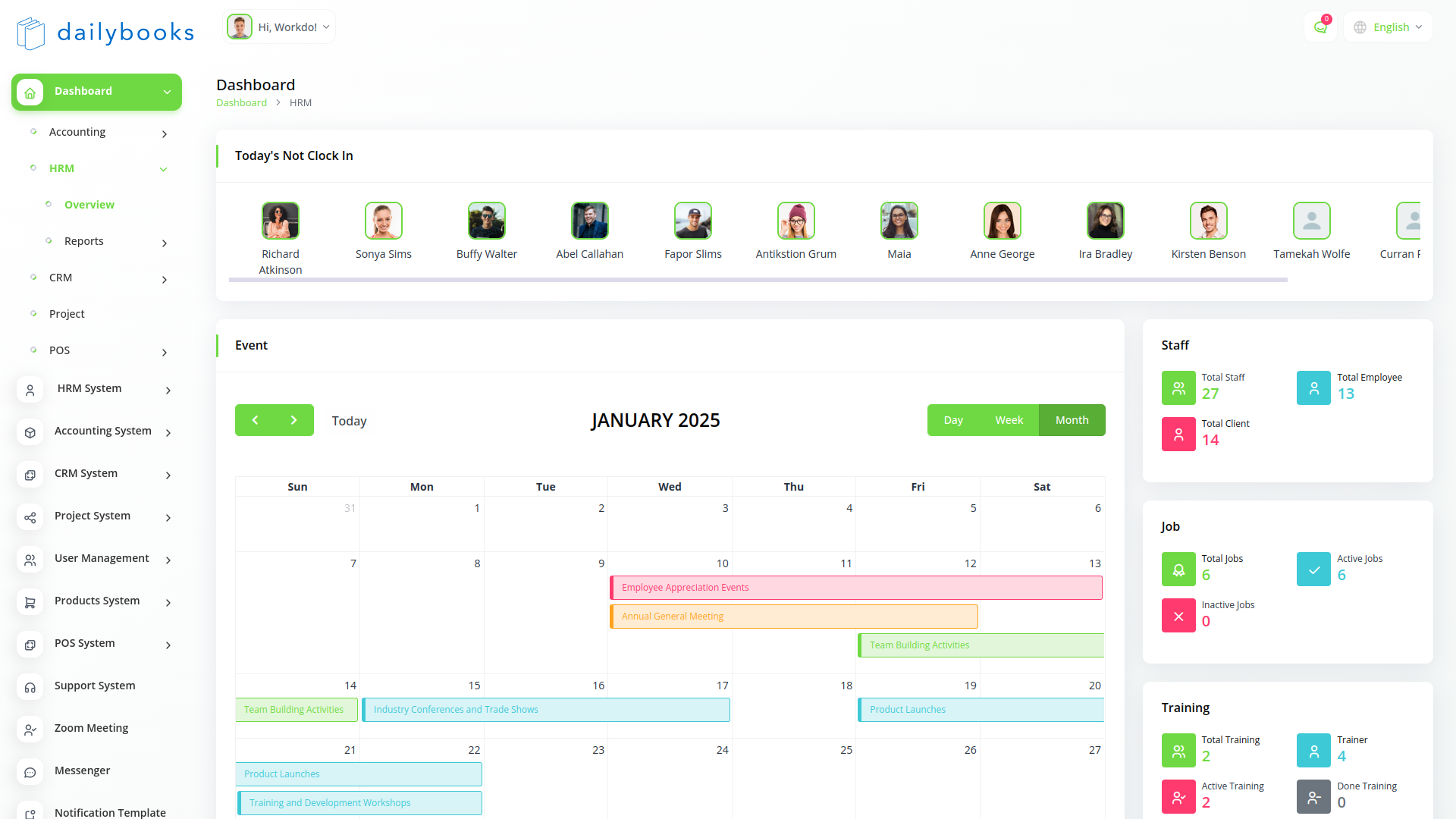Screen dimensions: 1456x819
Task: Open the Reports menu item under HRM
Action: pyautogui.click(x=84, y=241)
